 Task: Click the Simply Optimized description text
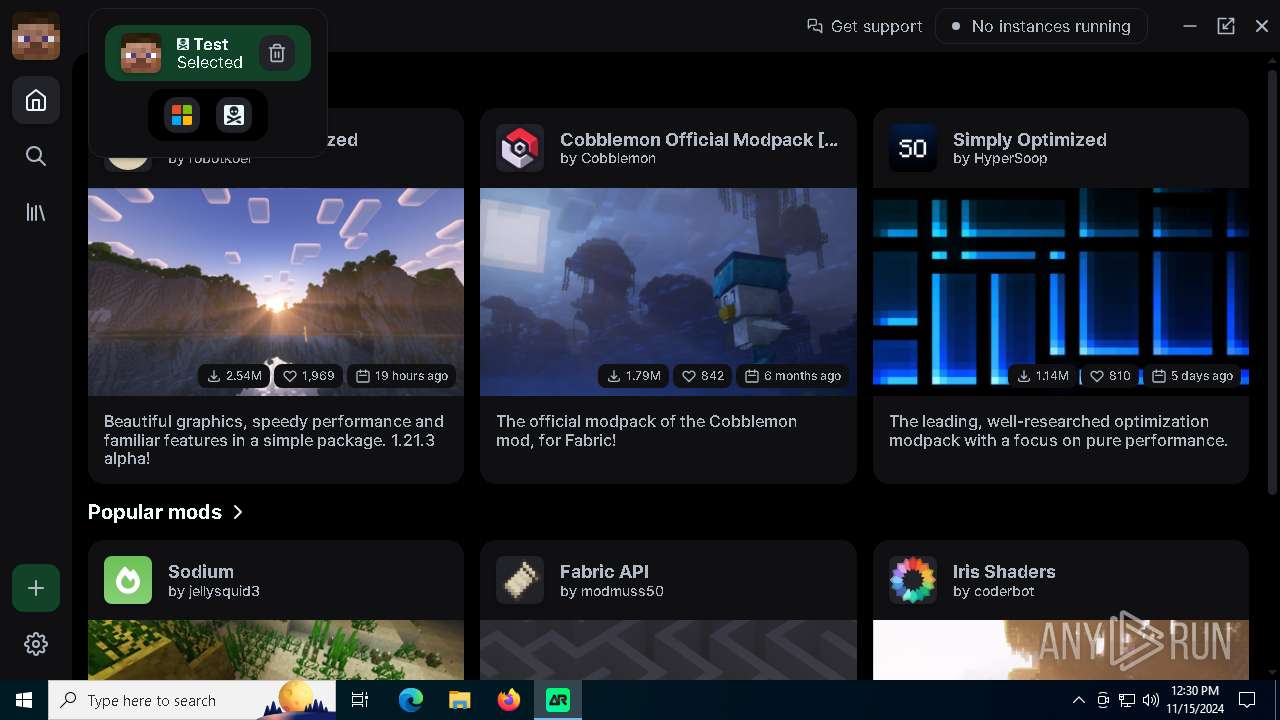pos(1059,431)
